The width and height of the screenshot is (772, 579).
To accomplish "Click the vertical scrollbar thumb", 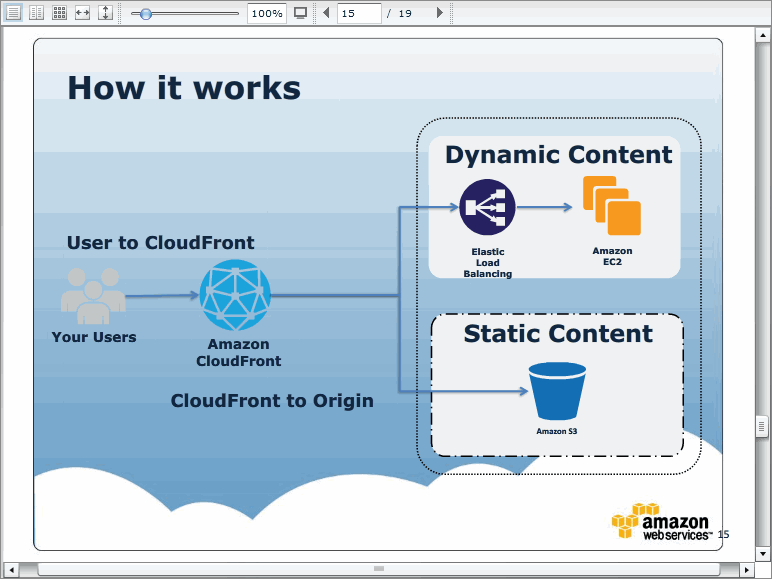I will (x=762, y=427).
